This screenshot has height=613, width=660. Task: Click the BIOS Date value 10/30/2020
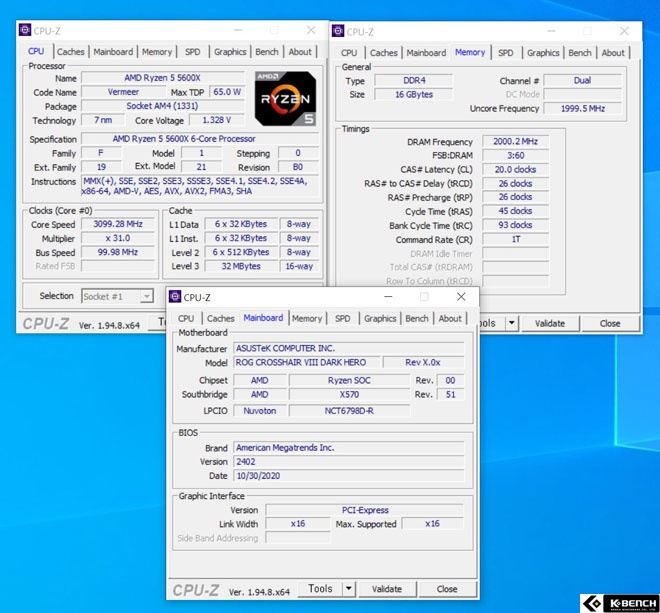click(x=349, y=476)
